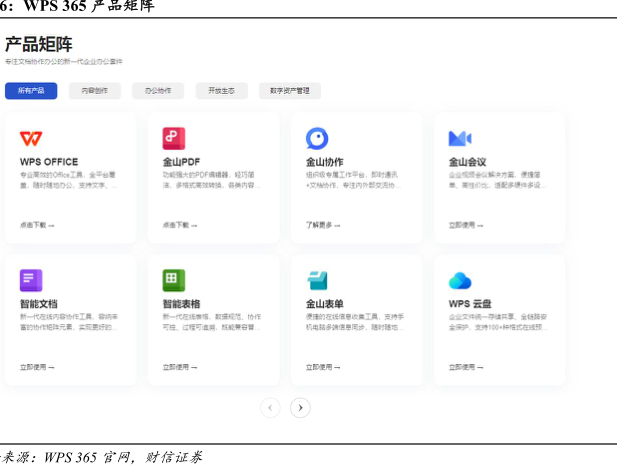Show the 数字资产管理 category
Image resolution: width=617 pixels, height=466 pixels.
tap(290, 91)
